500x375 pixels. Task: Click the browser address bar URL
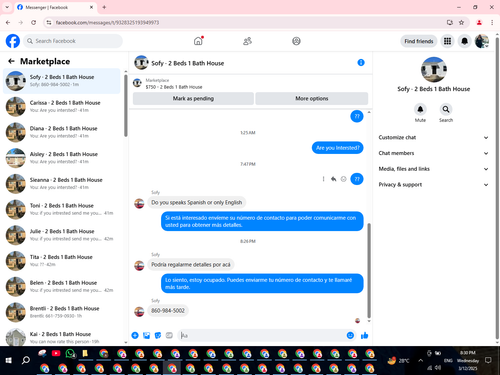coord(107,22)
